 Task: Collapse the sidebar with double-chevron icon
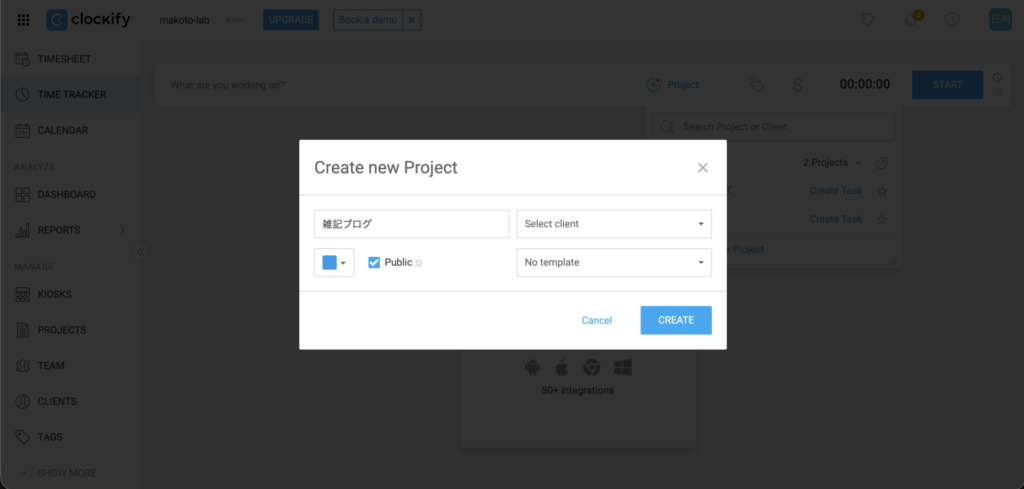[x=141, y=252]
